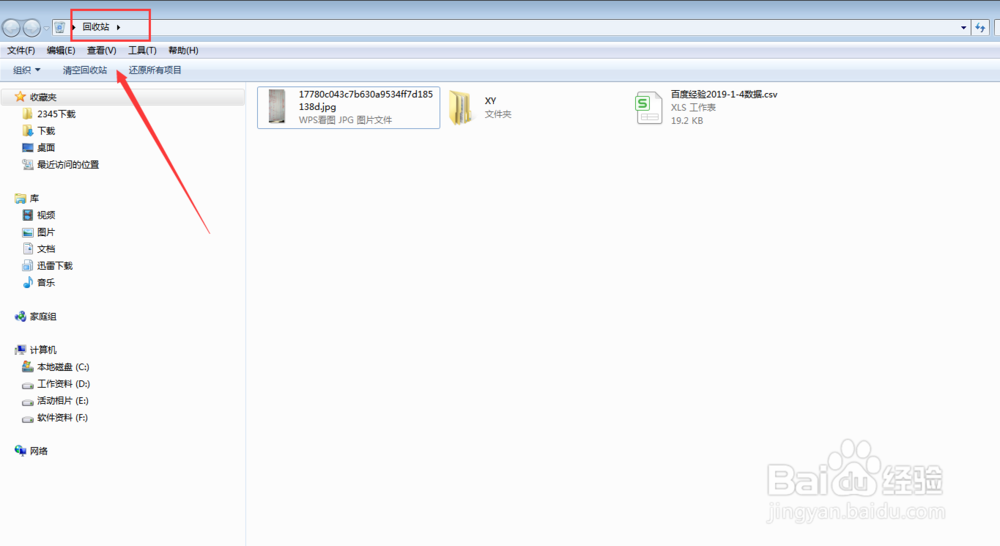
Task: Click the 收藏夹 star icon
Action: click(20, 97)
